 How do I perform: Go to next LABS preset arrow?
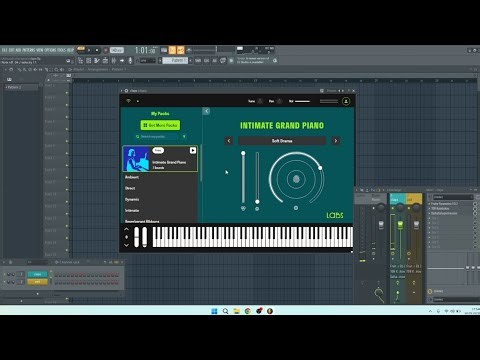pos(335,141)
